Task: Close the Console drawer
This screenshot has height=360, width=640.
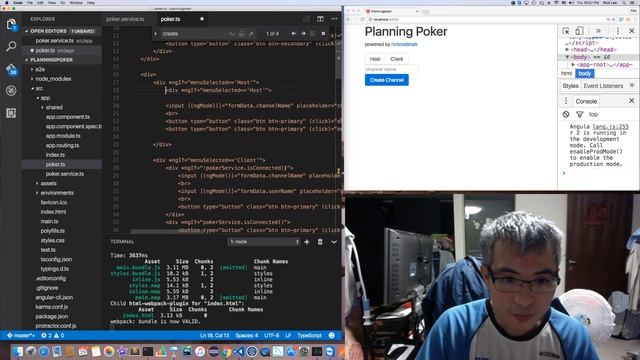Action: click(x=631, y=100)
